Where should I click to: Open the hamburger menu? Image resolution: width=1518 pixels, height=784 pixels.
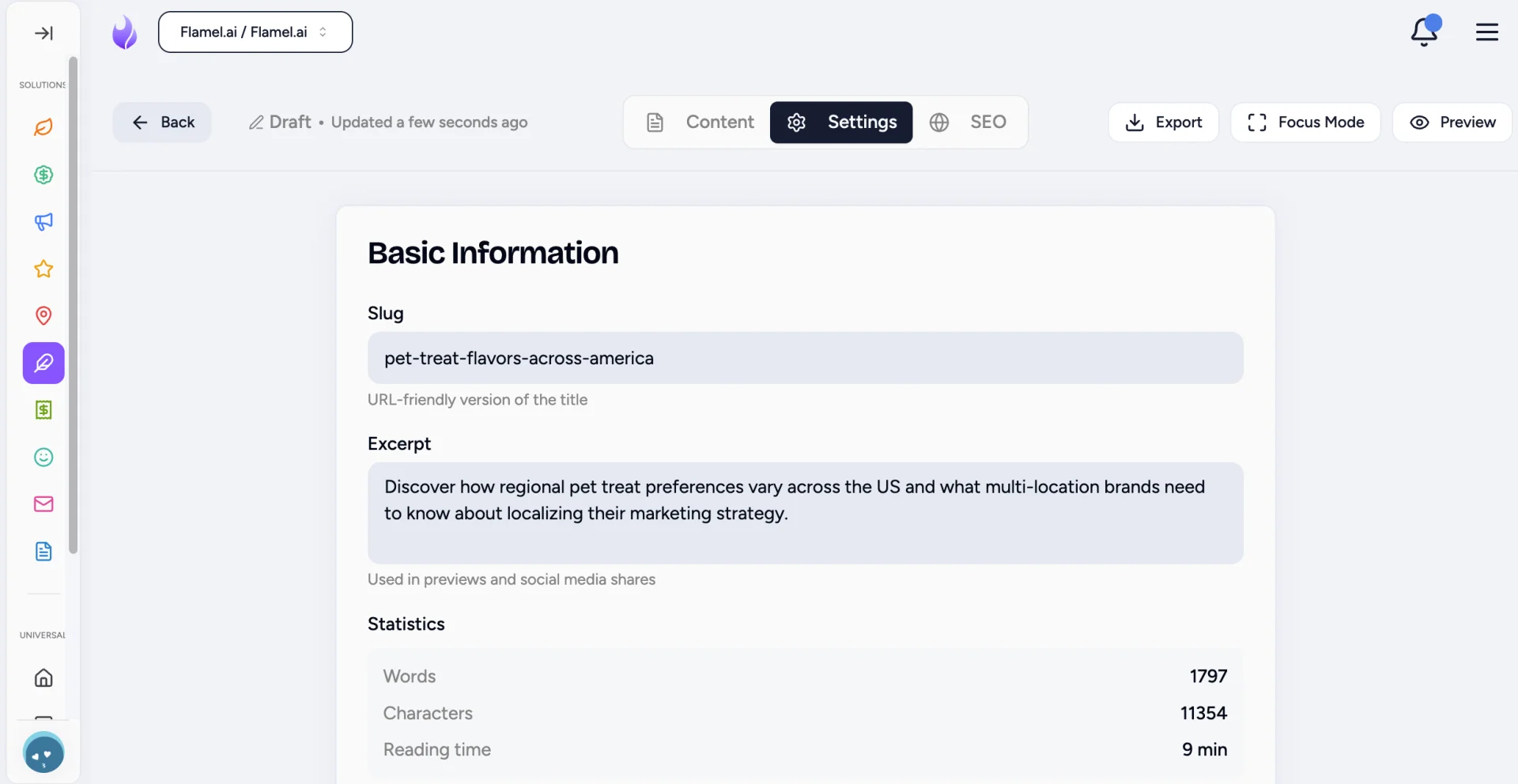(x=1487, y=32)
